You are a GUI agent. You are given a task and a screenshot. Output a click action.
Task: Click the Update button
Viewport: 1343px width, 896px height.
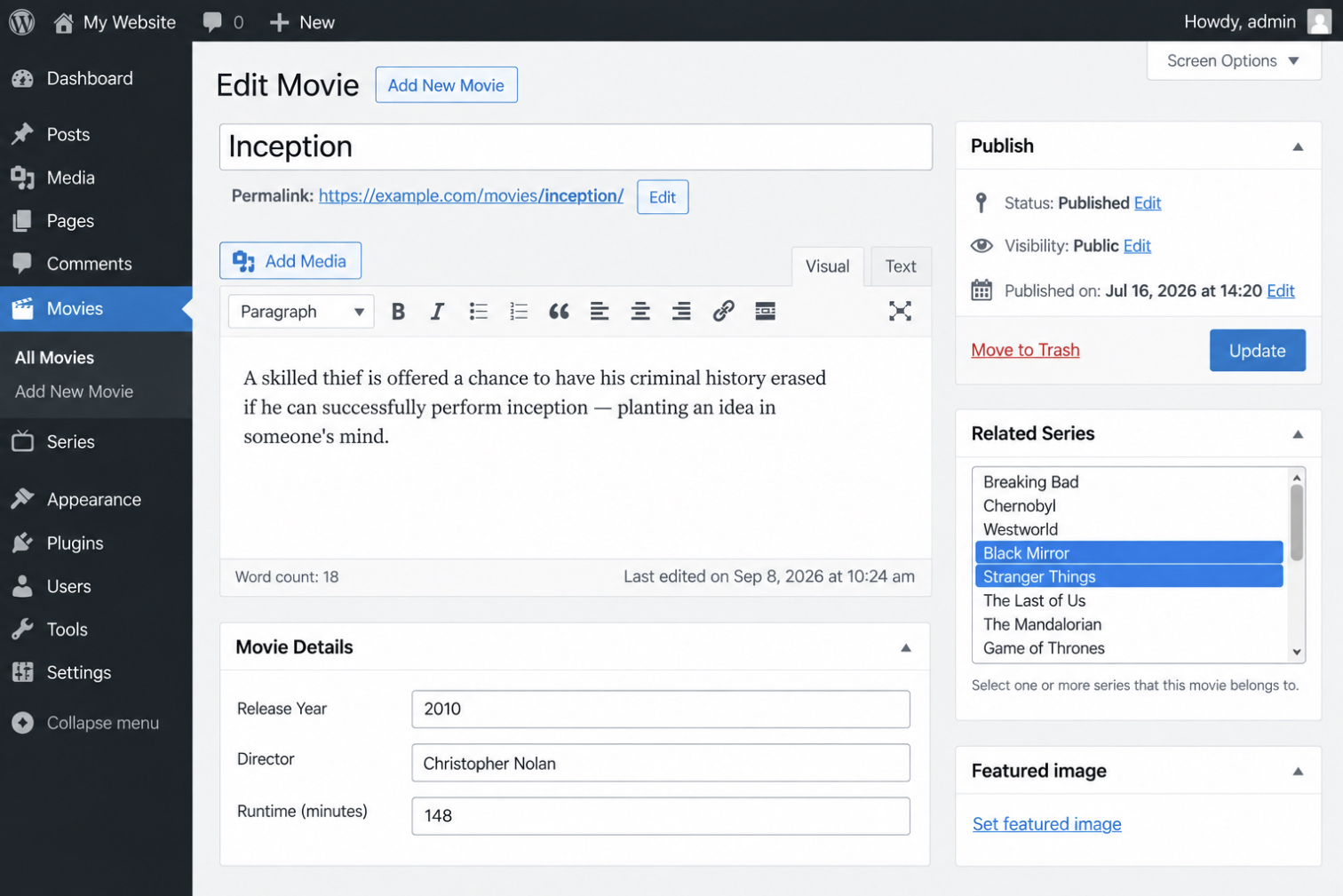coord(1257,350)
